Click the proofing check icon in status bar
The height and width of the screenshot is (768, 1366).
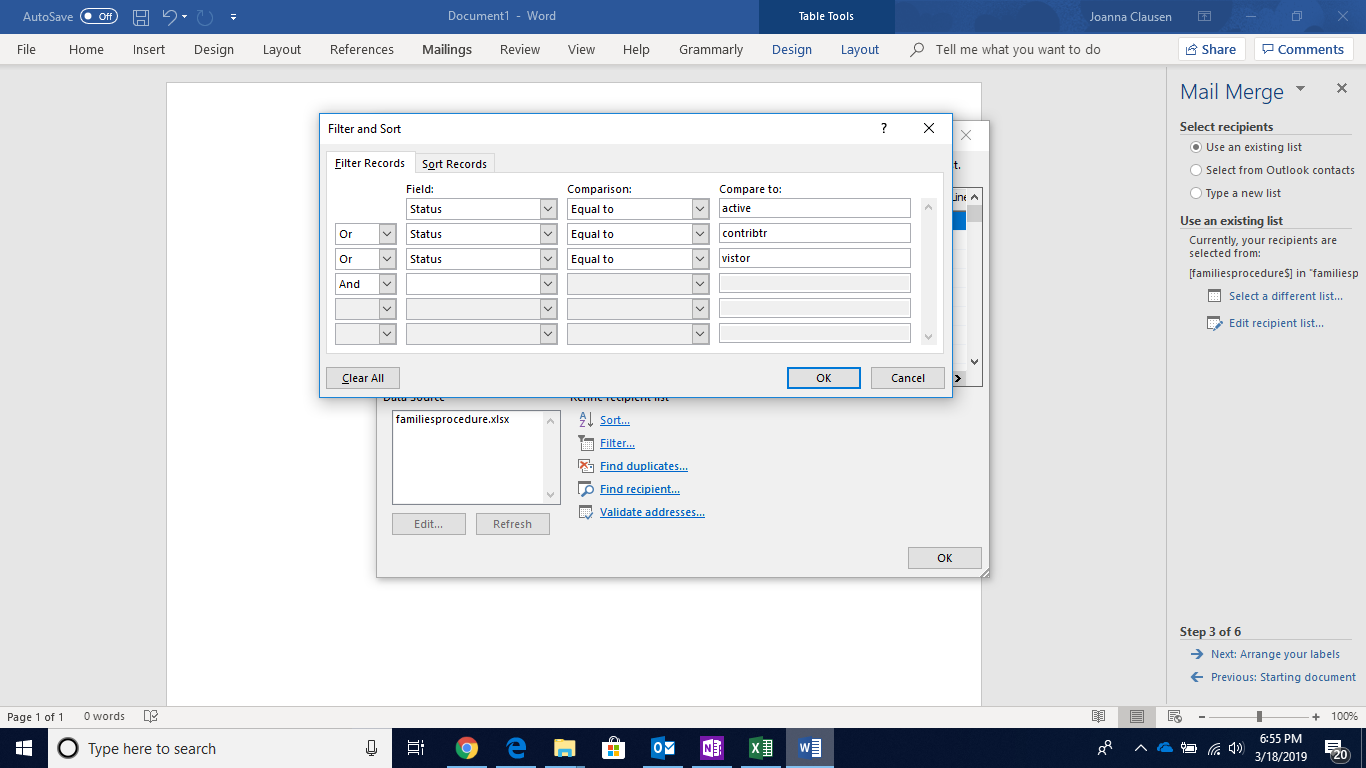151,716
